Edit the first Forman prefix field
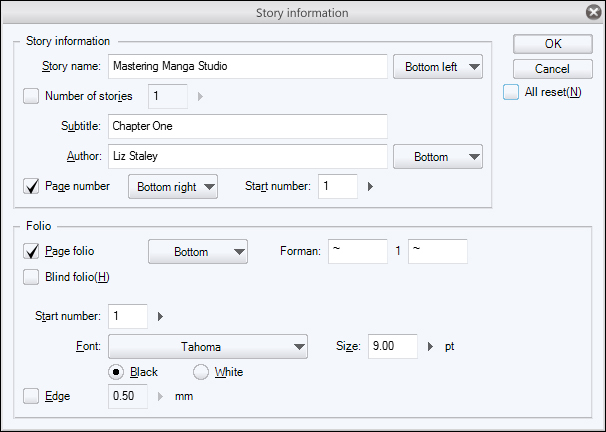The height and width of the screenshot is (432, 606). [358, 252]
